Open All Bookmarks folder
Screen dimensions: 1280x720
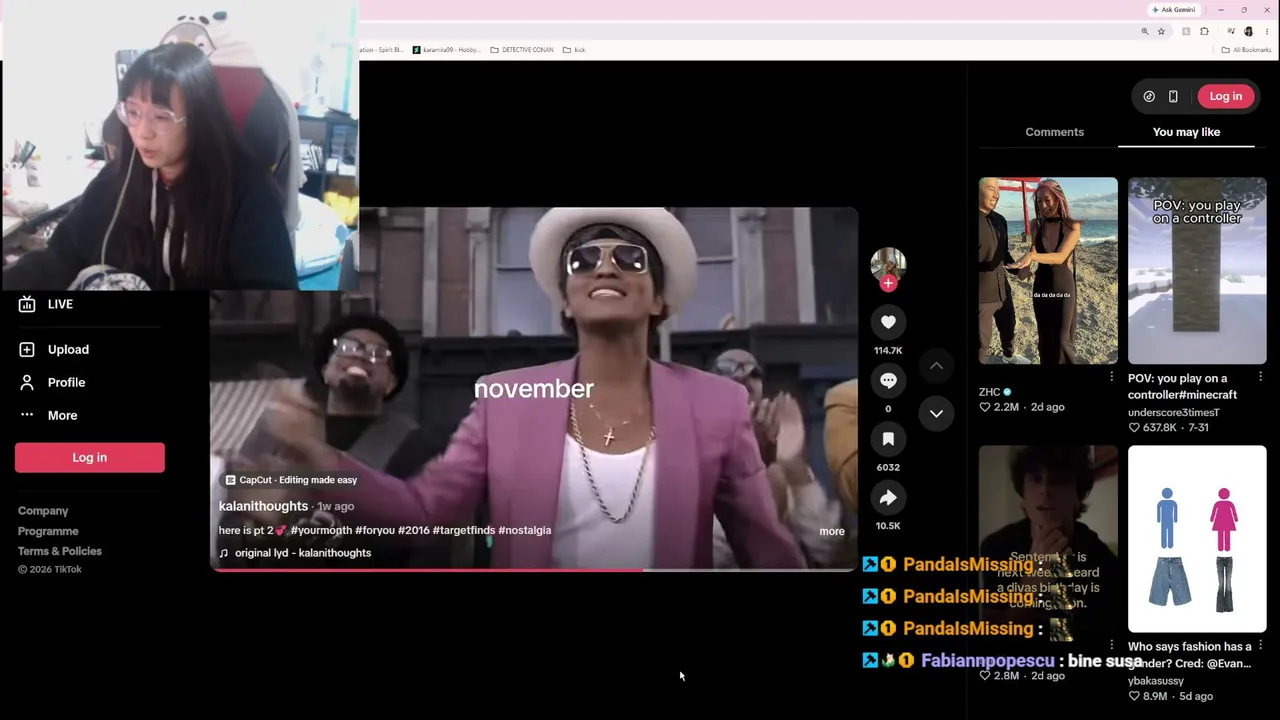click(x=1247, y=49)
